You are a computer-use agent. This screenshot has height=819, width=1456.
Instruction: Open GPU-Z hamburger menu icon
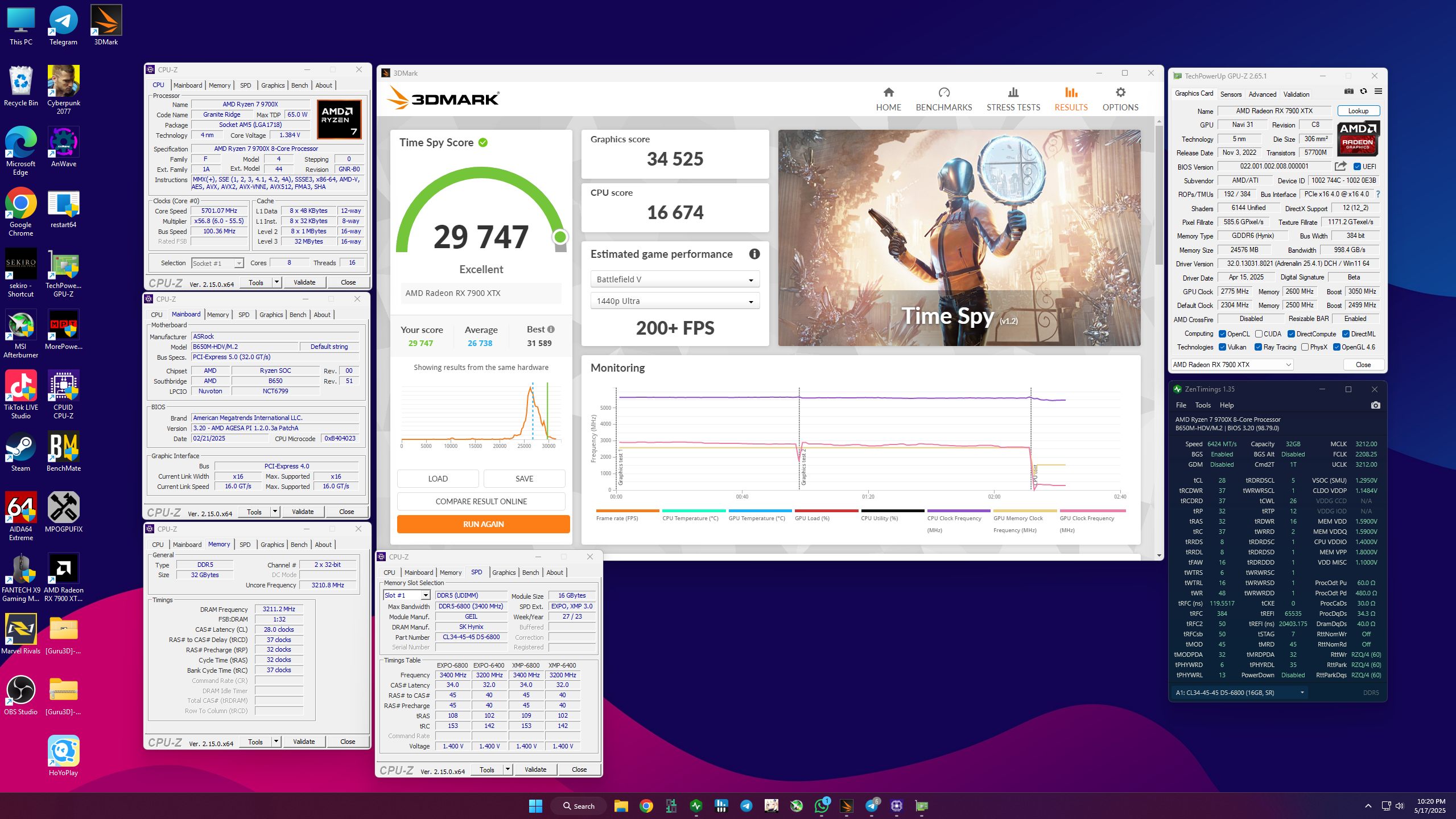pyautogui.click(x=1378, y=91)
